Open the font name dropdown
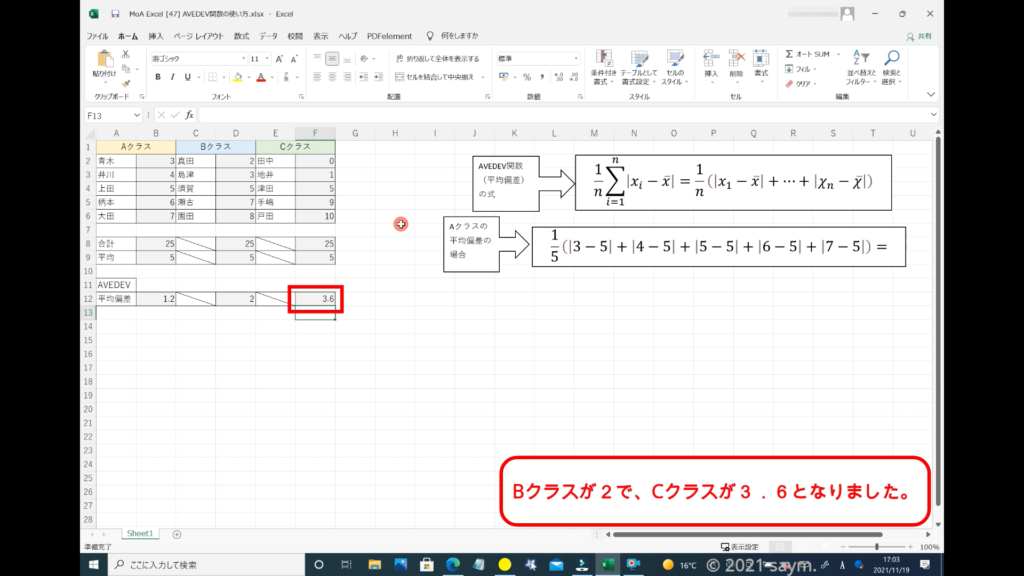The height and width of the screenshot is (576, 1024). [x=242, y=59]
